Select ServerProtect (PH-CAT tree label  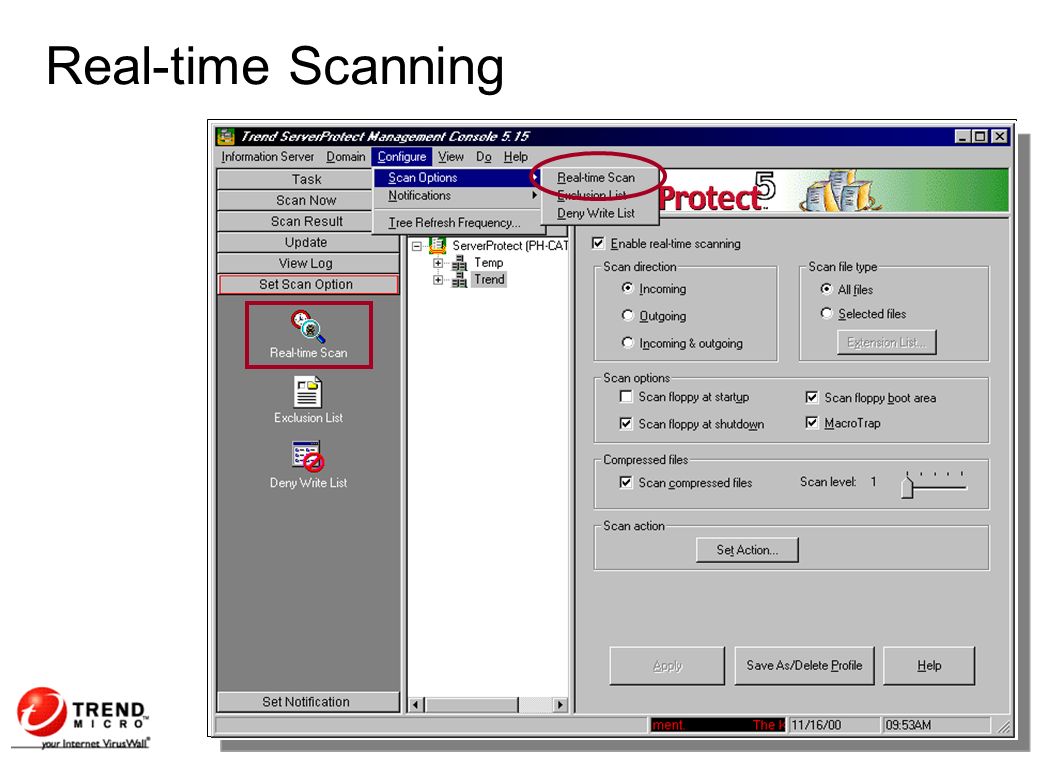coord(510,246)
